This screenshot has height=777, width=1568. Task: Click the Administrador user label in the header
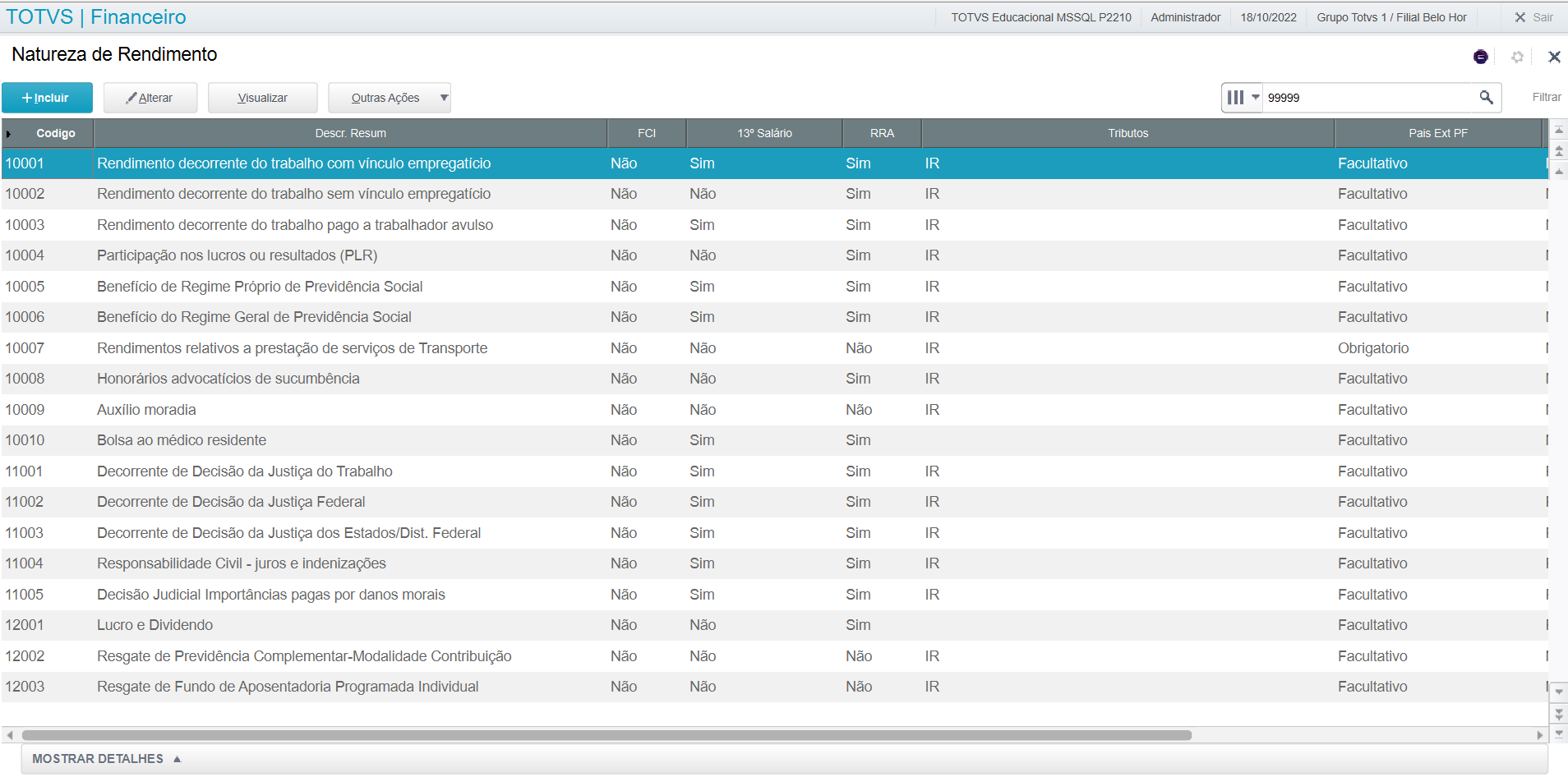tap(1185, 17)
